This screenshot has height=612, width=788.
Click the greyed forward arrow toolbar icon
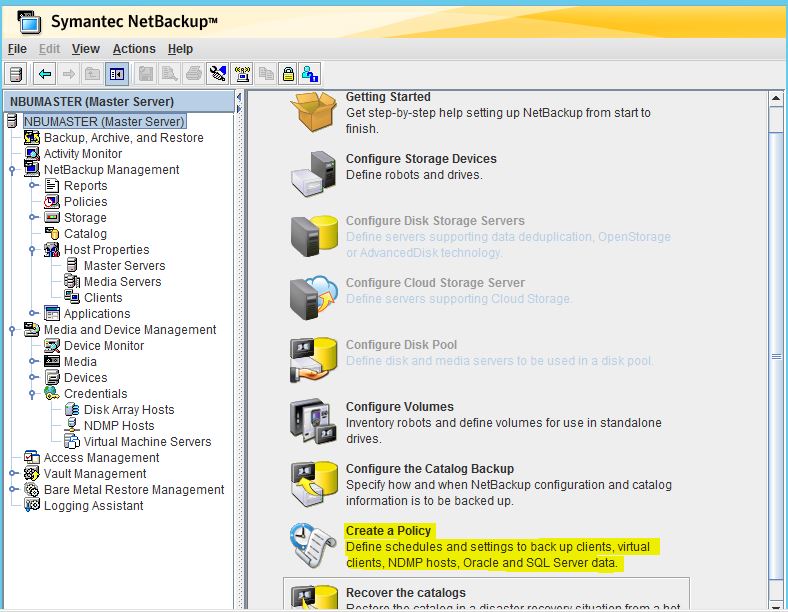point(69,74)
